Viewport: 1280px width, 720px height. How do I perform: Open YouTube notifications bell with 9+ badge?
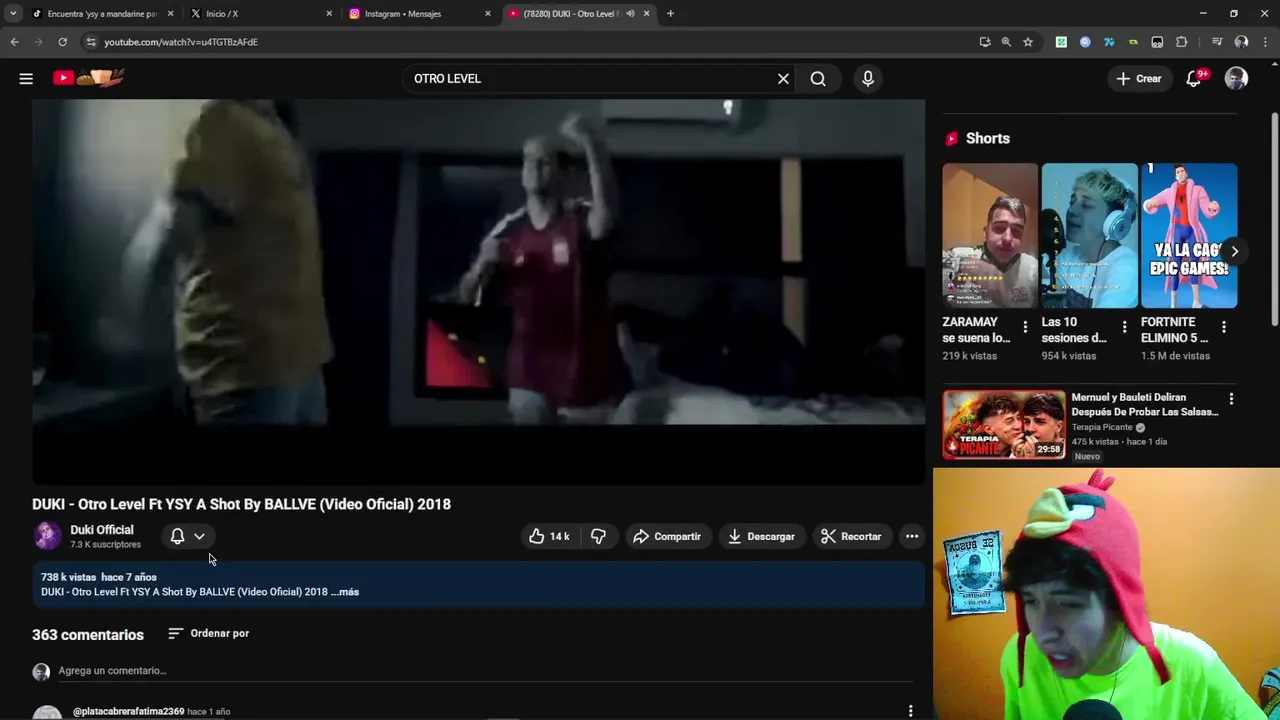[1194, 78]
